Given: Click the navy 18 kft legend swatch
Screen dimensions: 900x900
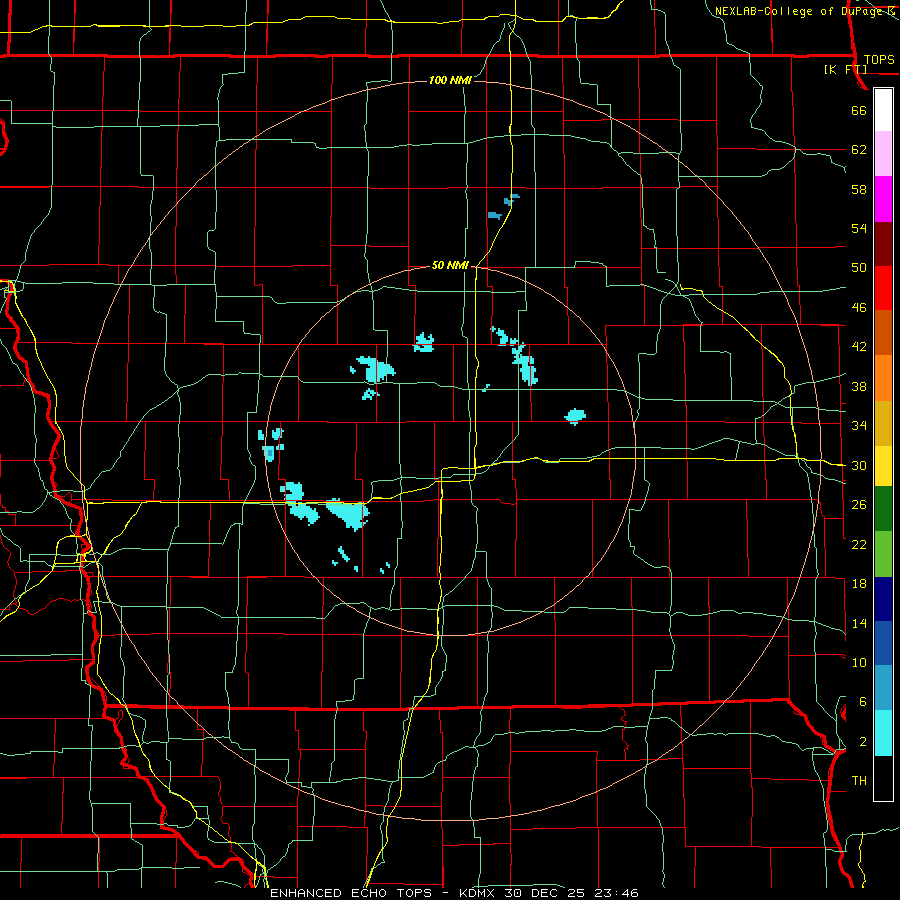Looking at the screenshot, I should (x=883, y=599).
